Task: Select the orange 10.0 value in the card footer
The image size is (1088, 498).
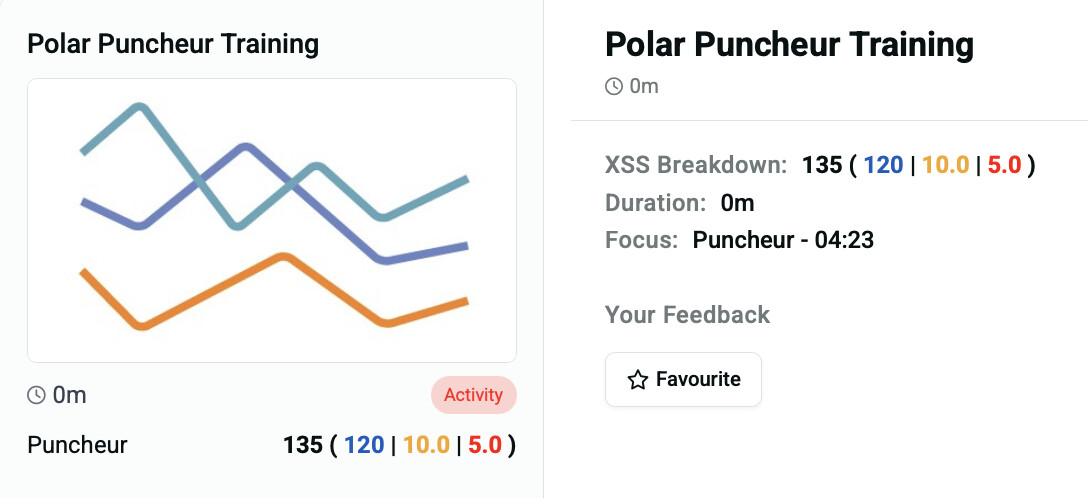Action: pyautogui.click(x=426, y=445)
